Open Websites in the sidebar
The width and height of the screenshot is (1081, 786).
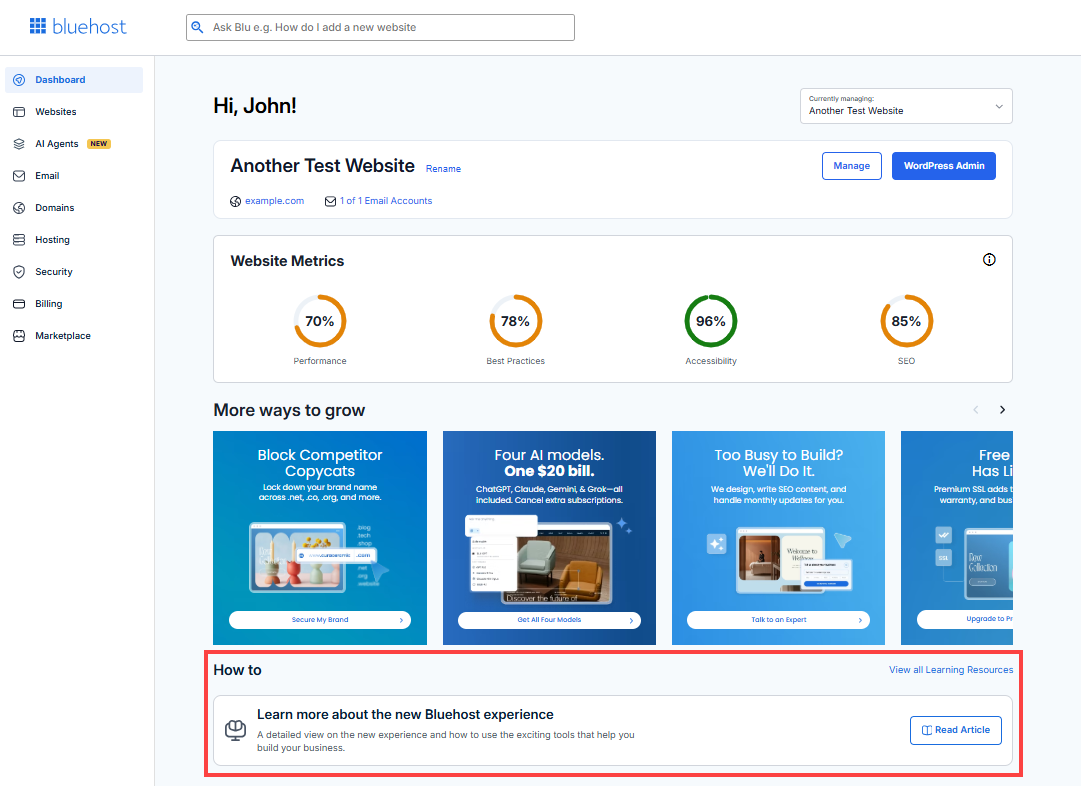(x=74, y=112)
